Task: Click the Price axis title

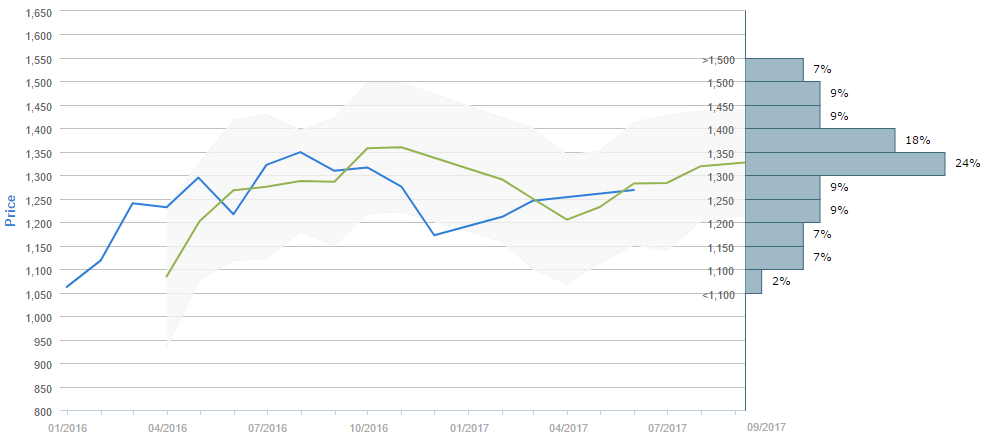Action: click(11, 210)
